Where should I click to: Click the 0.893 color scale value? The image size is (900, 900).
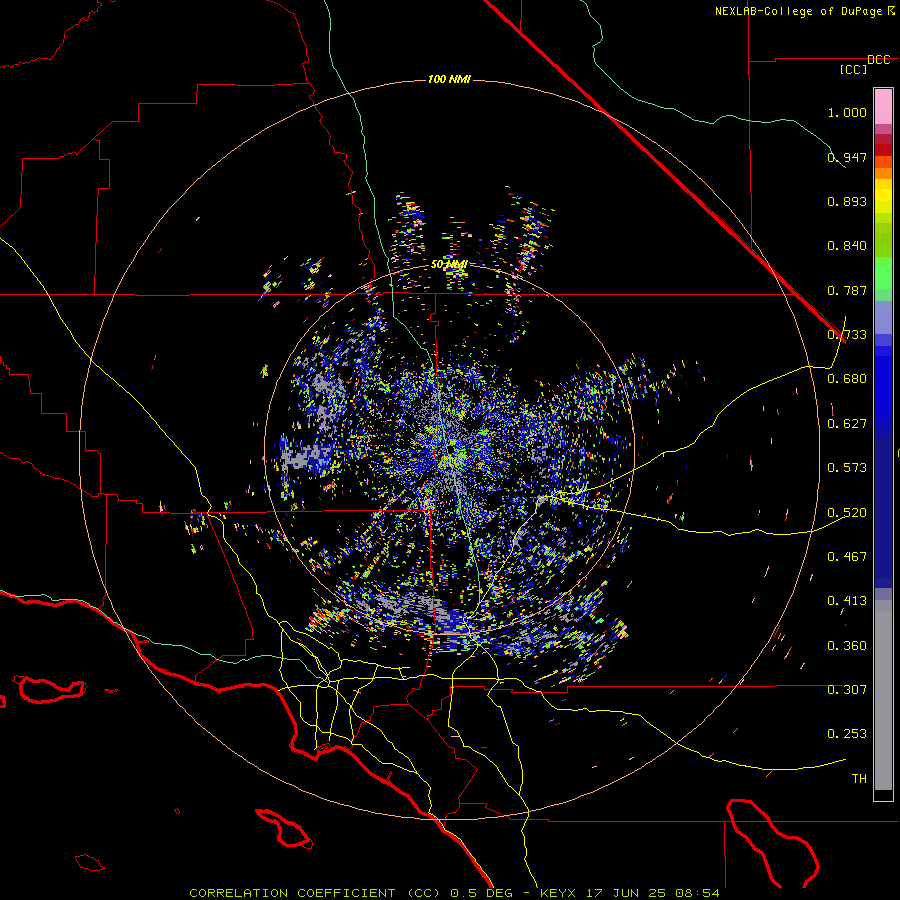coord(847,201)
